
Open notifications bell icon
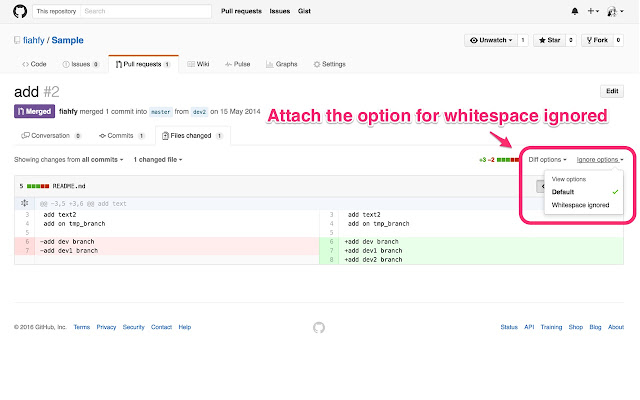click(x=575, y=11)
